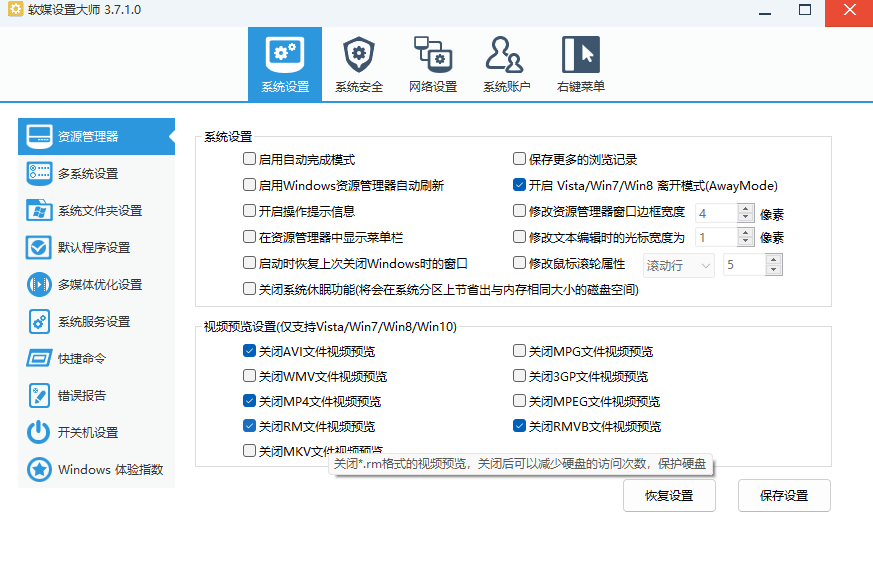Screen dimensions: 873x566
Task: Select 多系统设置 icon in sidebar
Action: coord(39,173)
